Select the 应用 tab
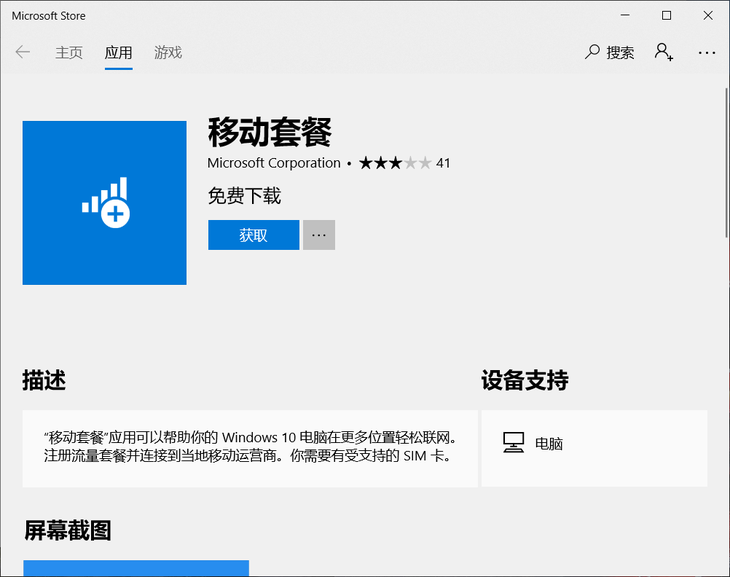Screen dimensions: 730x577 click(x=119, y=52)
